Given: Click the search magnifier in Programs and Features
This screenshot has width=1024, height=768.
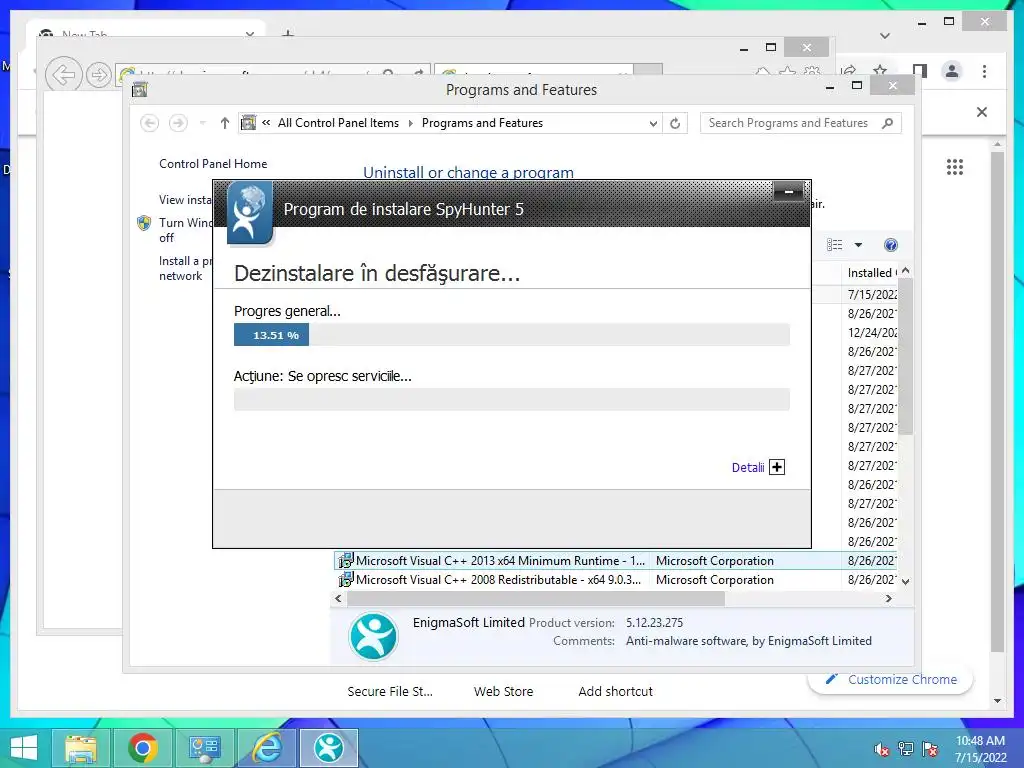Looking at the screenshot, I should tap(887, 123).
